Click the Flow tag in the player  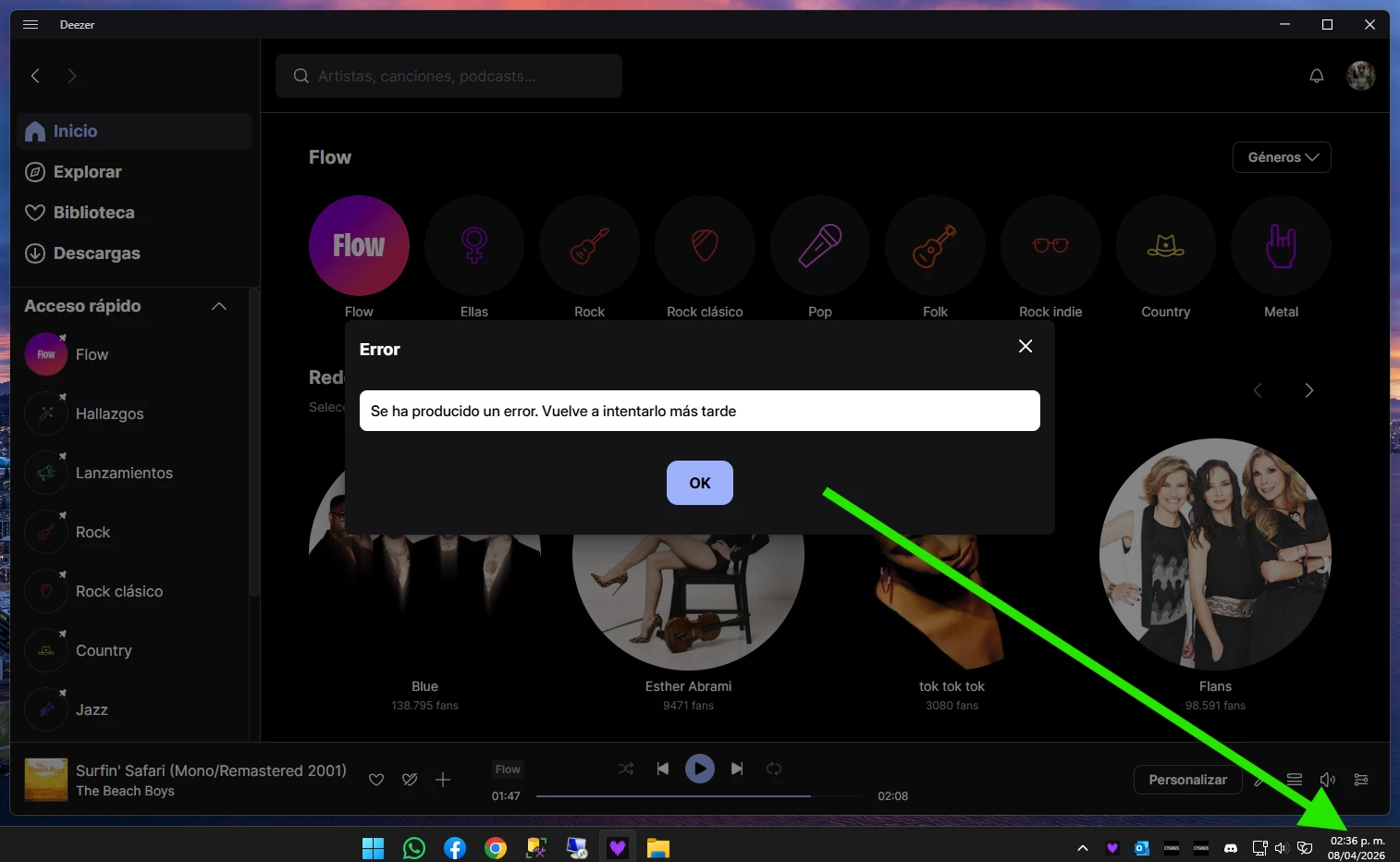pyautogui.click(x=508, y=769)
